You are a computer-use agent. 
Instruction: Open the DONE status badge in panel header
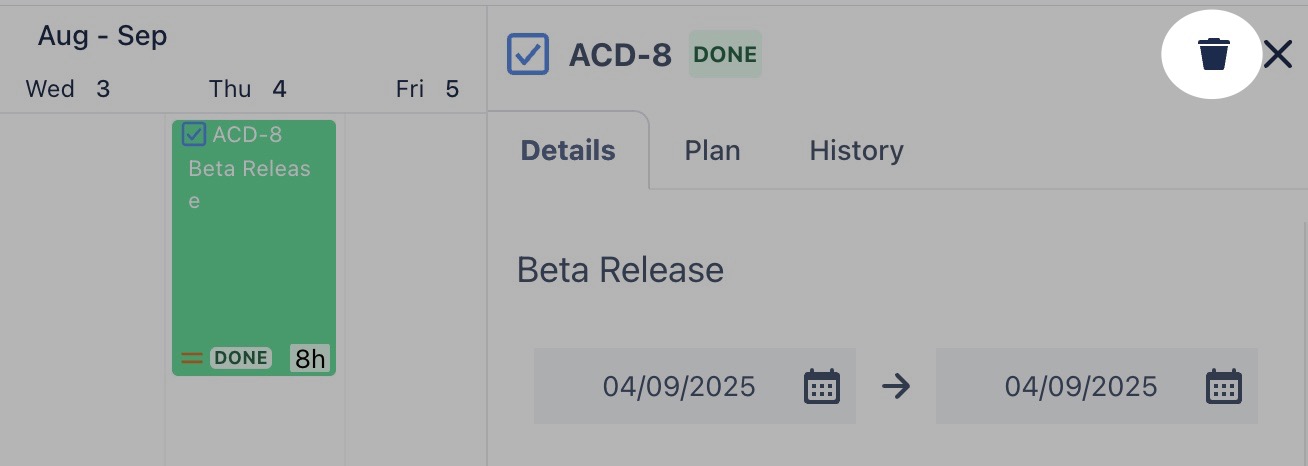[x=725, y=54]
